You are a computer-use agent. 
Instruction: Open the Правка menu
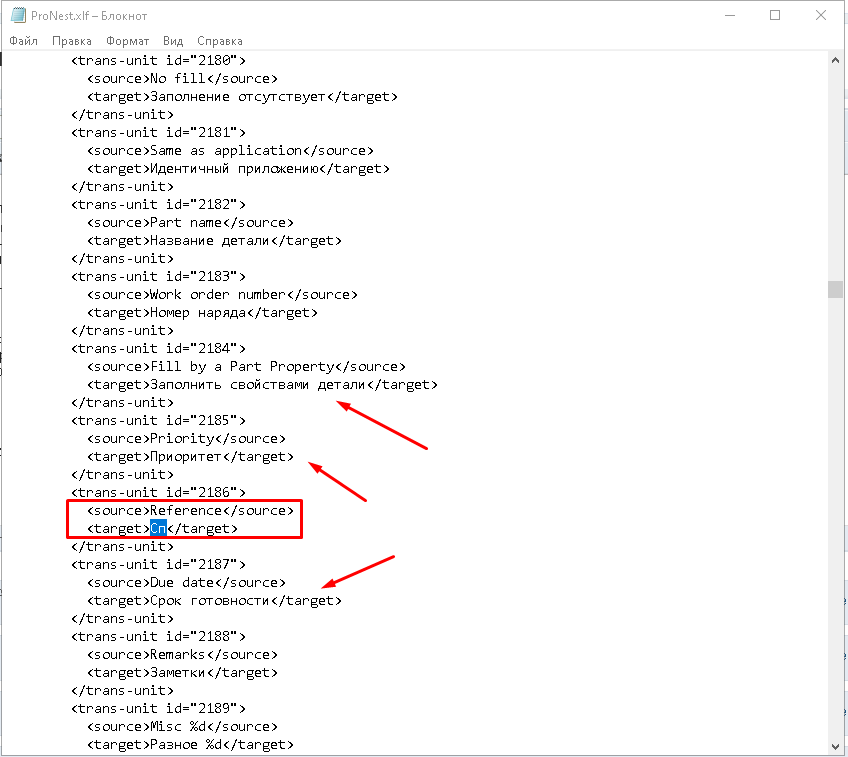pos(71,41)
